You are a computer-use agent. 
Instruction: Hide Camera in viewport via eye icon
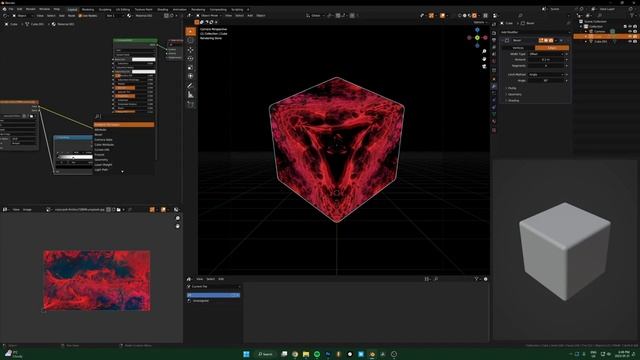click(x=630, y=31)
